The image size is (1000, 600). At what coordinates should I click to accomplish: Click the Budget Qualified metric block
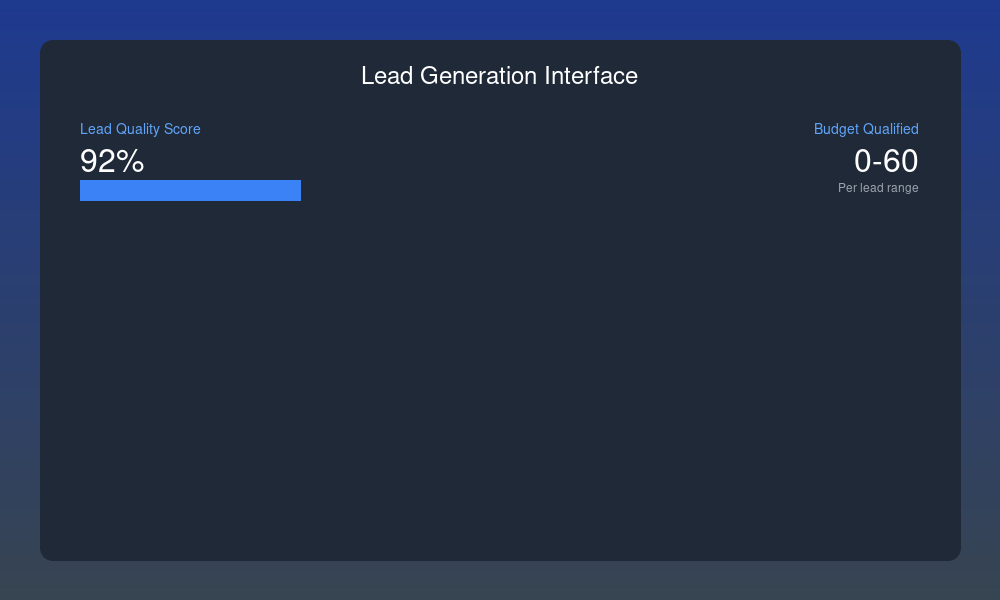click(866, 160)
